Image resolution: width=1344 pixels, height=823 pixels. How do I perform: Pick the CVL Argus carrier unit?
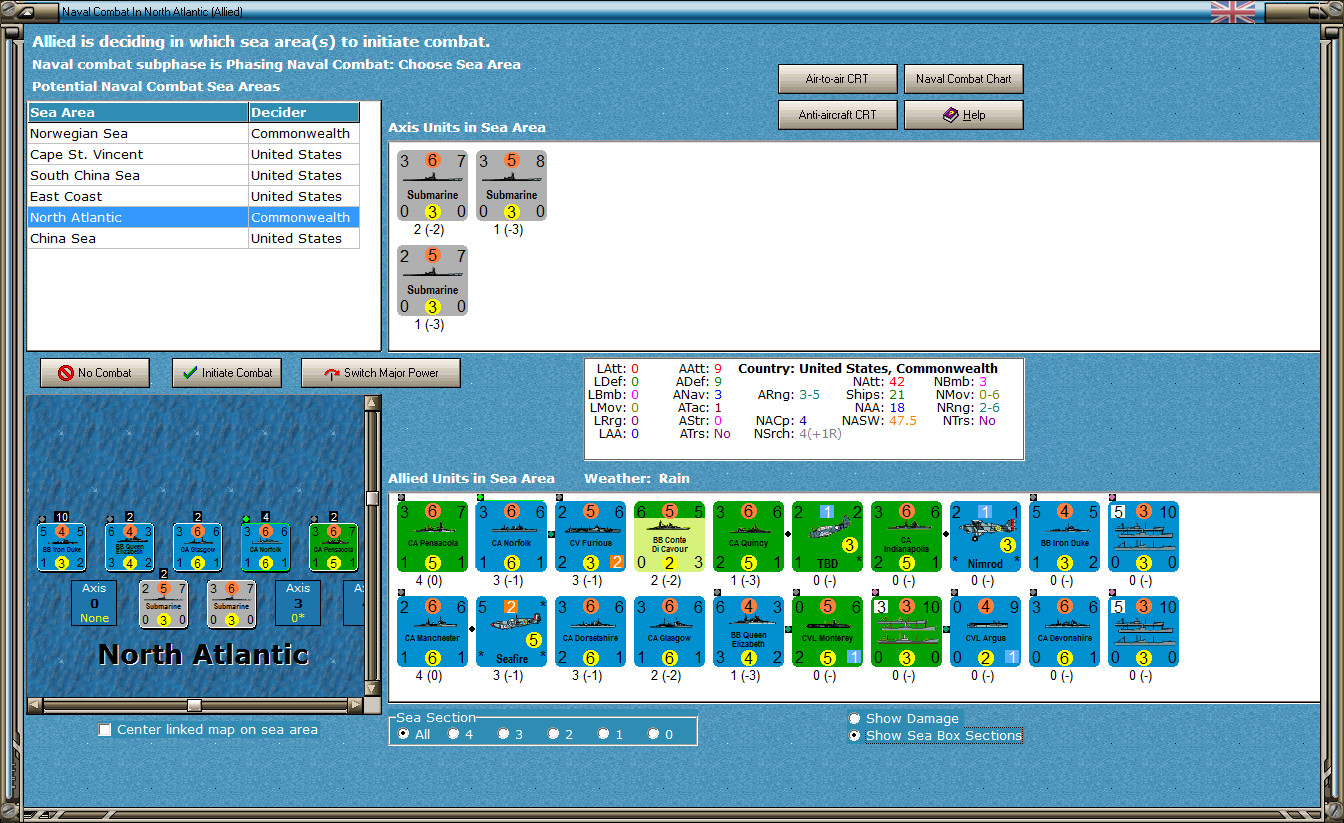[x=985, y=632]
